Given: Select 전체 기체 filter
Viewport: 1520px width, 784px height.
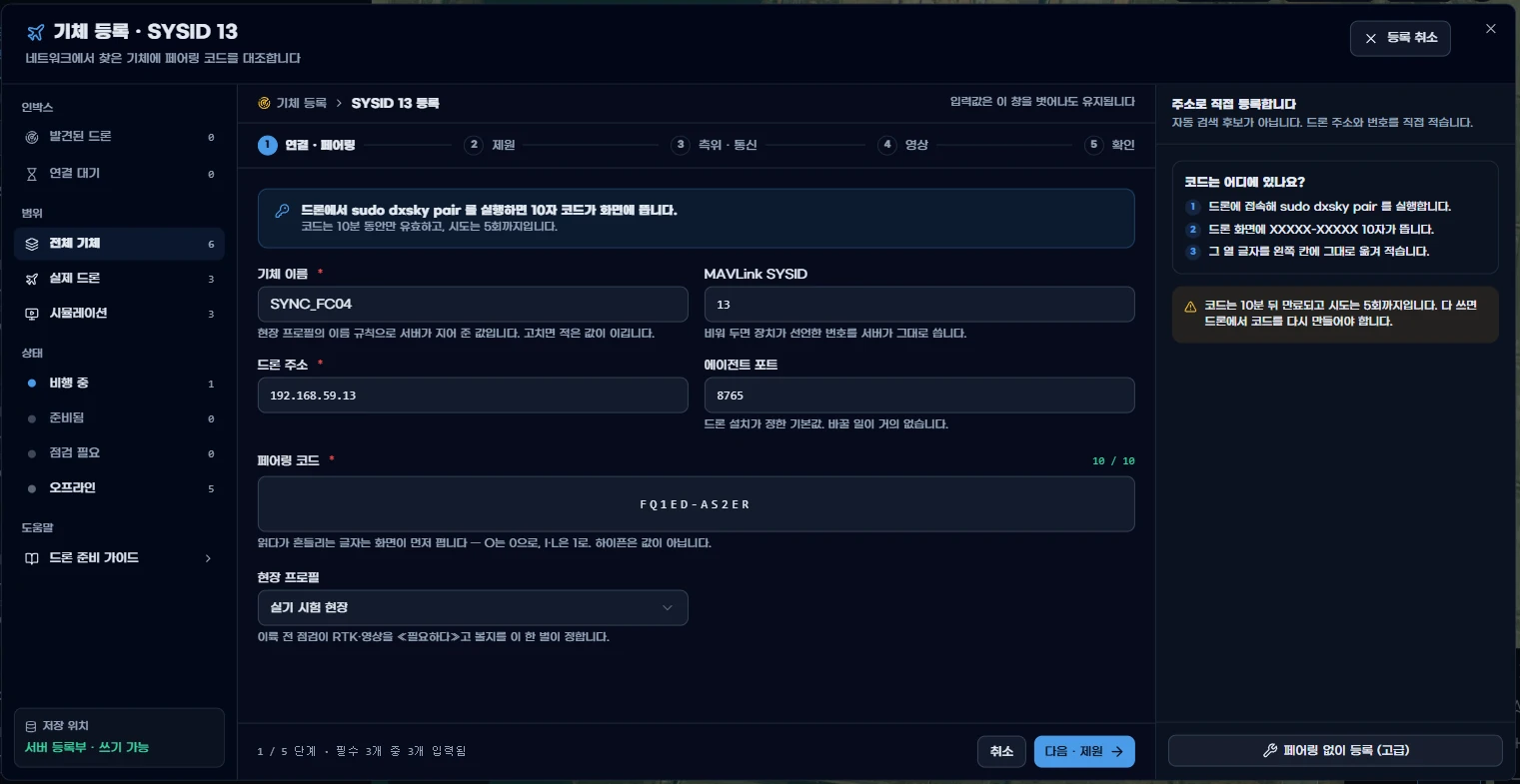Looking at the screenshot, I should [x=120, y=244].
